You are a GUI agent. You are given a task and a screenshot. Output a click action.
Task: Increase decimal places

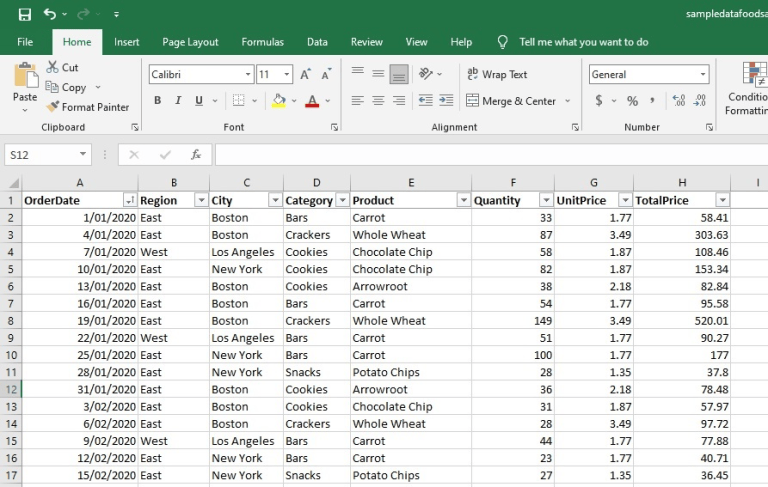(679, 101)
